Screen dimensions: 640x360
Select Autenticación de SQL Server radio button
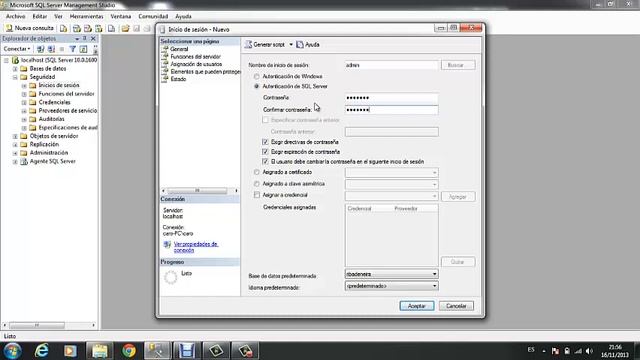[x=257, y=86]
